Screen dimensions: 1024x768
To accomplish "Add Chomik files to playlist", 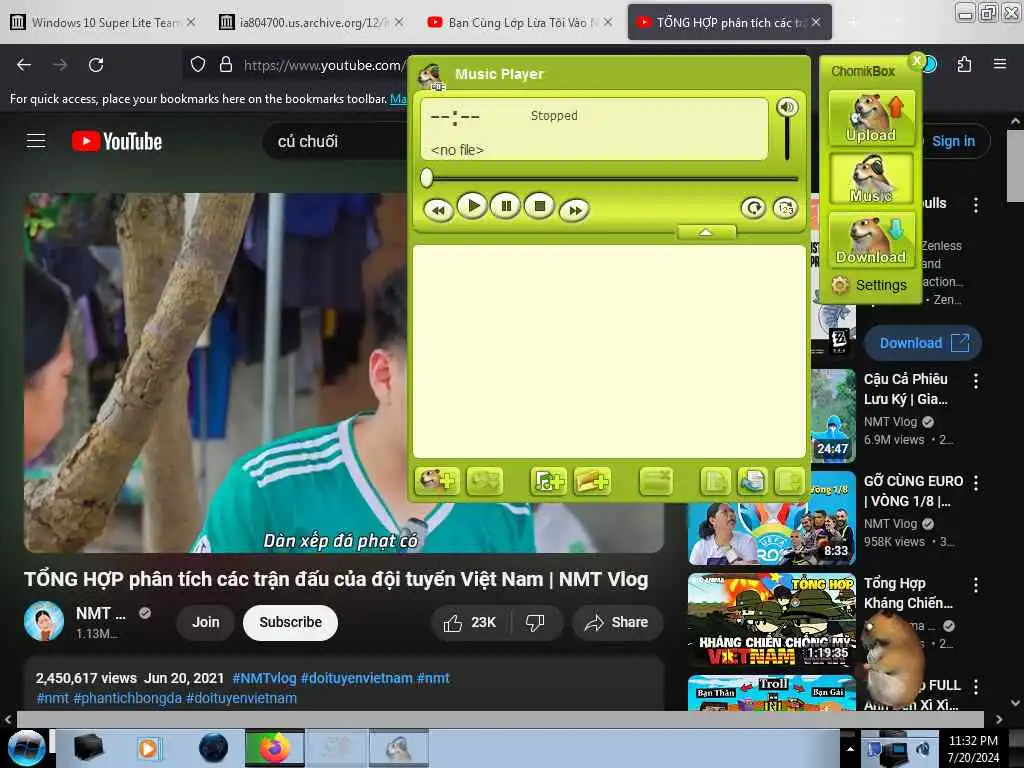I will 437,481.
